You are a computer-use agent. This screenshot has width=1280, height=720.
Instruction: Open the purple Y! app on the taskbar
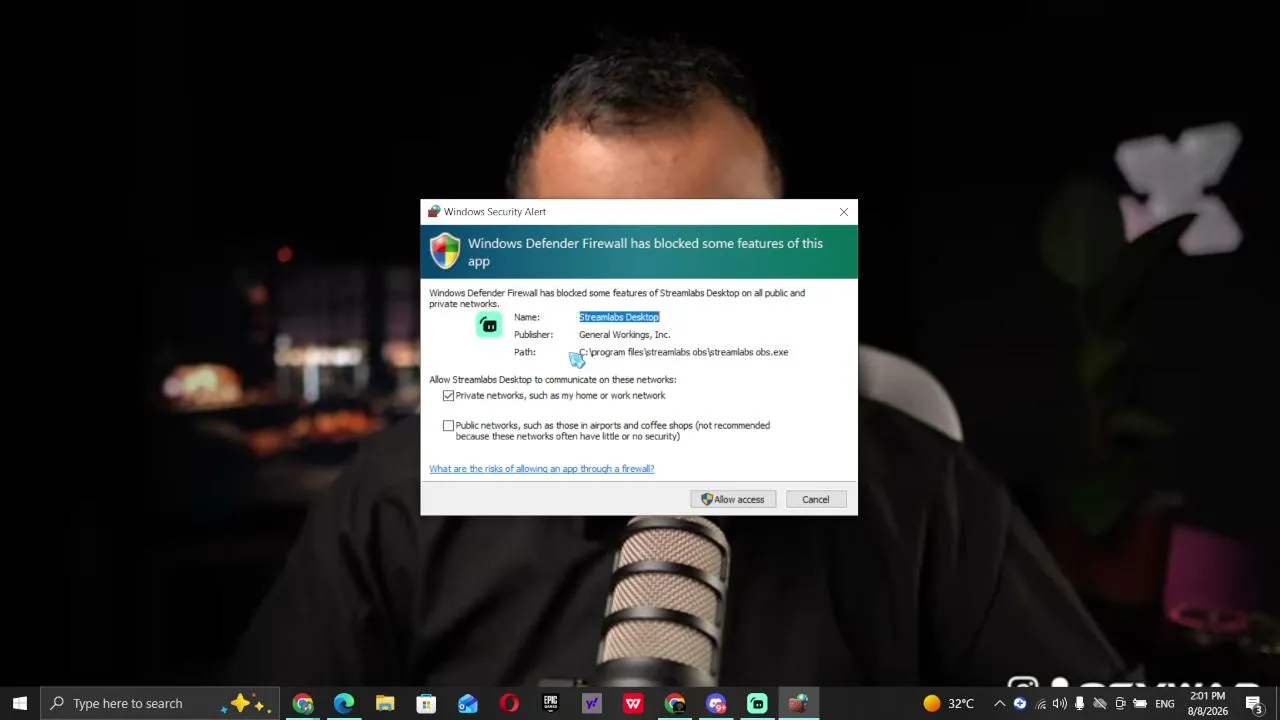click(591, 703)
